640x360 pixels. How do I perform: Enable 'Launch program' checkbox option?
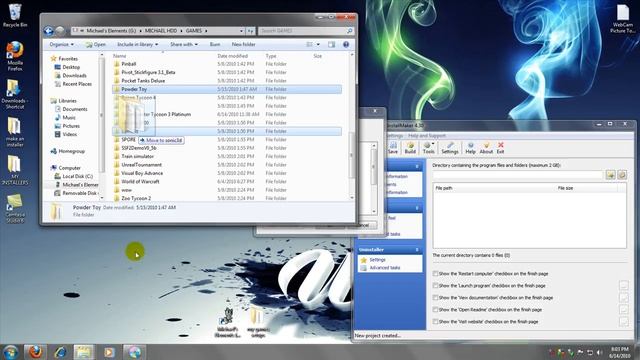[436, 286]
